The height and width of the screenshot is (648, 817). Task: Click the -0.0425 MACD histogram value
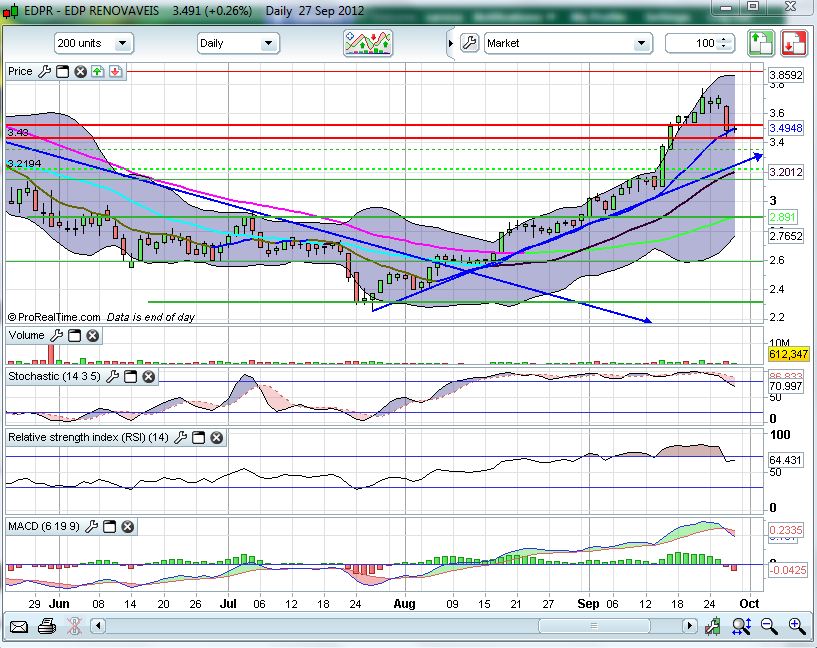click(788, 570)
